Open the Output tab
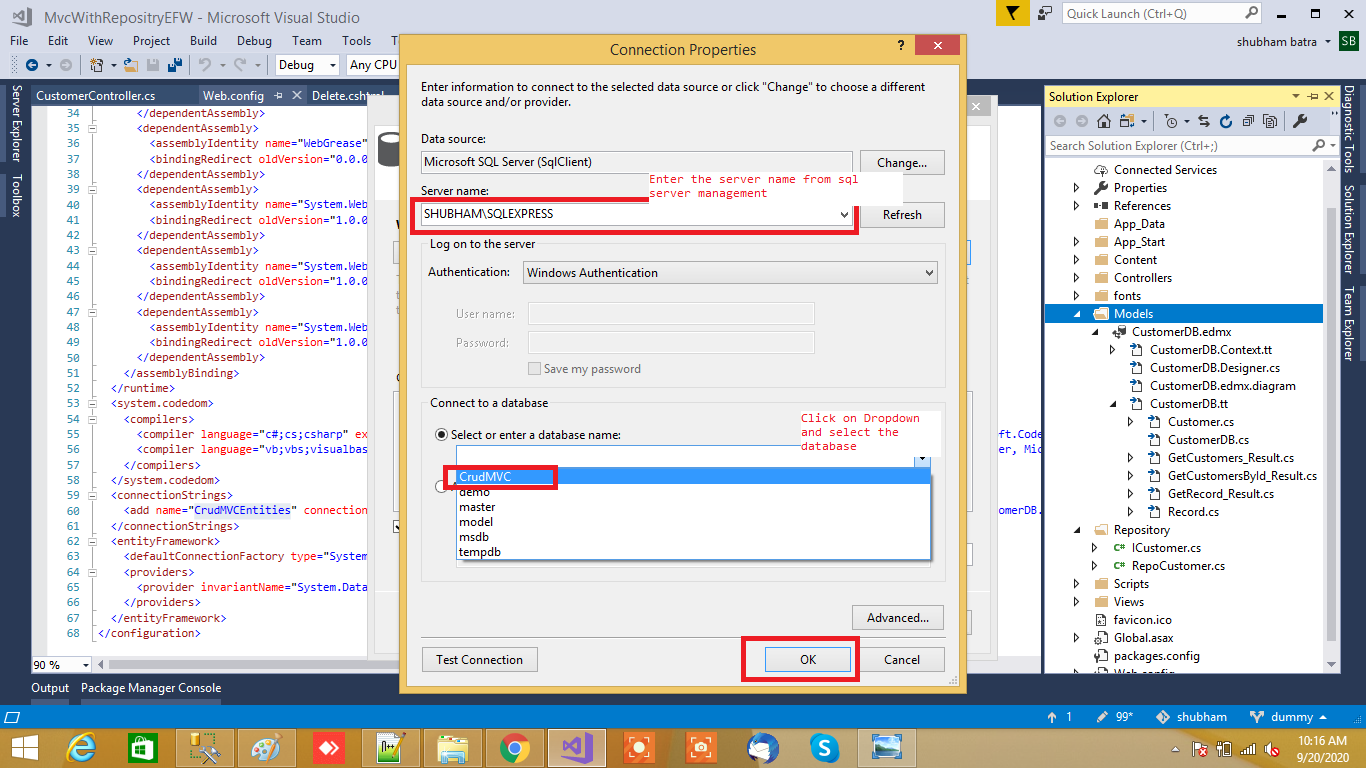The image size is (1366, 768). pos(50,688)
